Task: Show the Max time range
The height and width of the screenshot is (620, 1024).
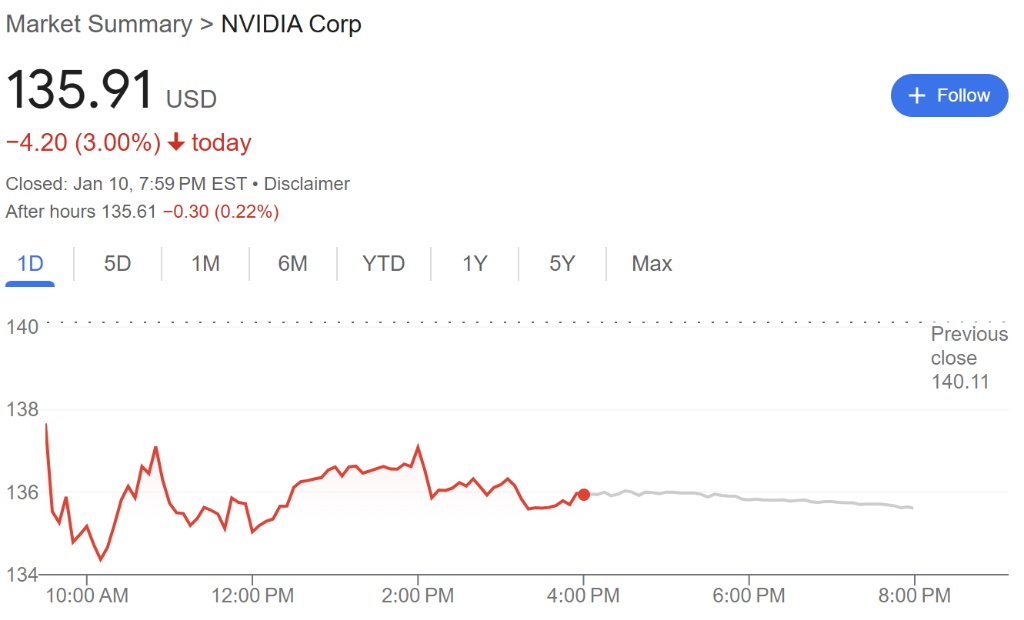Action: 652,264
